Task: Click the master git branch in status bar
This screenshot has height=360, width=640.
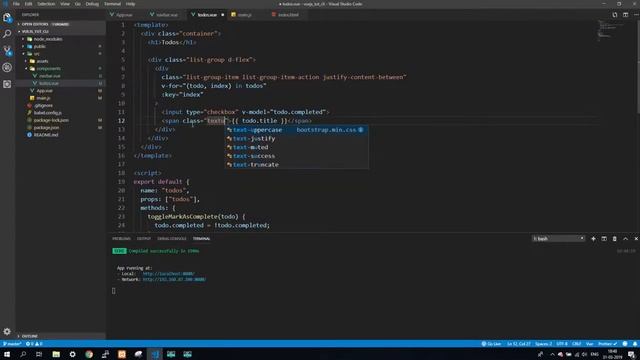Action: coord(11,344)
